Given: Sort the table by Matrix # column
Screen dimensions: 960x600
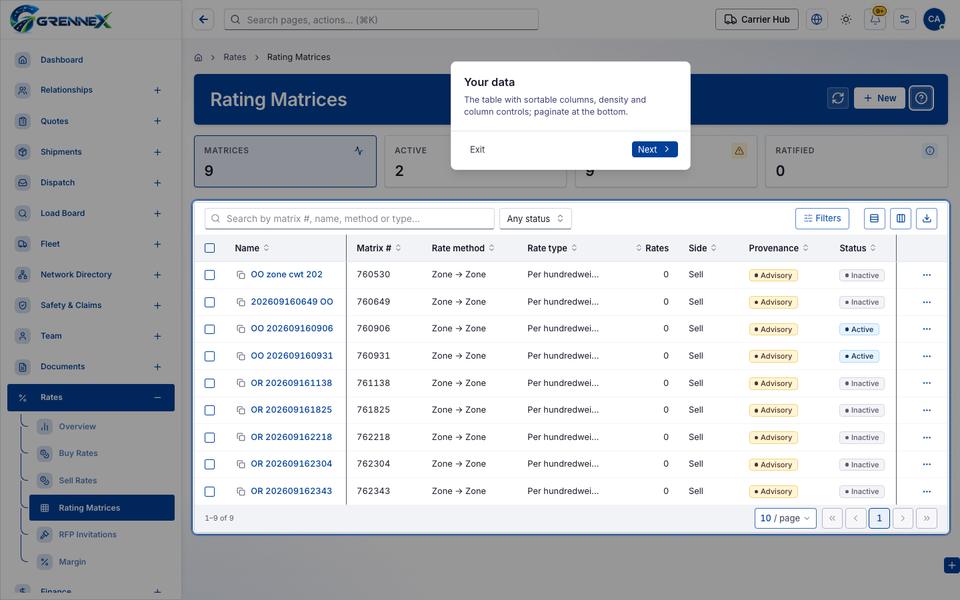Looking at the screenshot, I should tap(378, 248).
